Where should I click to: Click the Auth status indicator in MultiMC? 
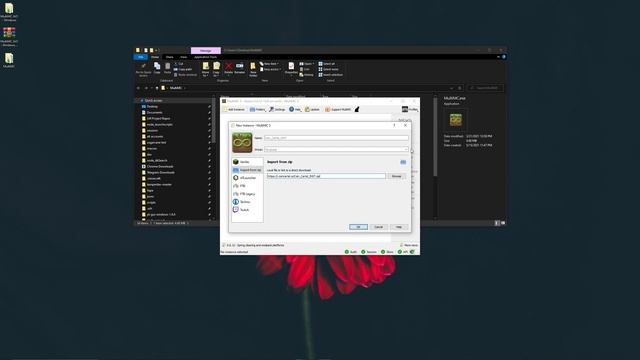coord(351,252)
